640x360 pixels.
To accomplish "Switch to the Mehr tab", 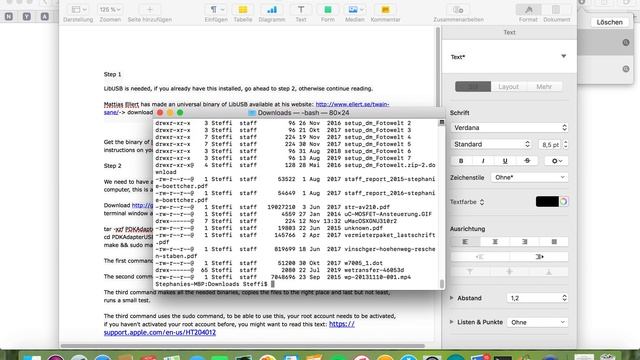I will (544, 87).
